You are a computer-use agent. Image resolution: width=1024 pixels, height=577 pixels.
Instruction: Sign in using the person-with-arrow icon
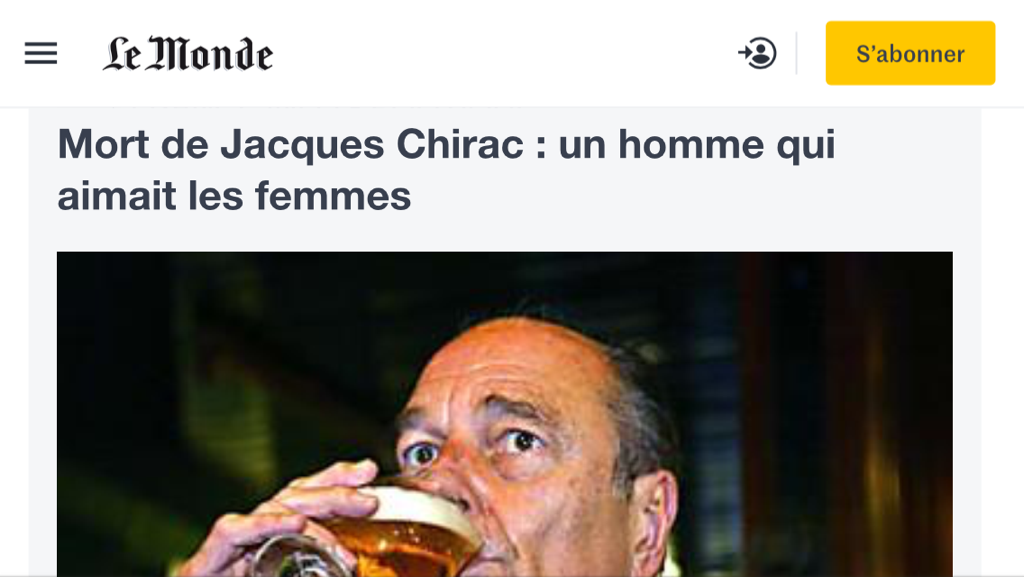coord(758,54)
